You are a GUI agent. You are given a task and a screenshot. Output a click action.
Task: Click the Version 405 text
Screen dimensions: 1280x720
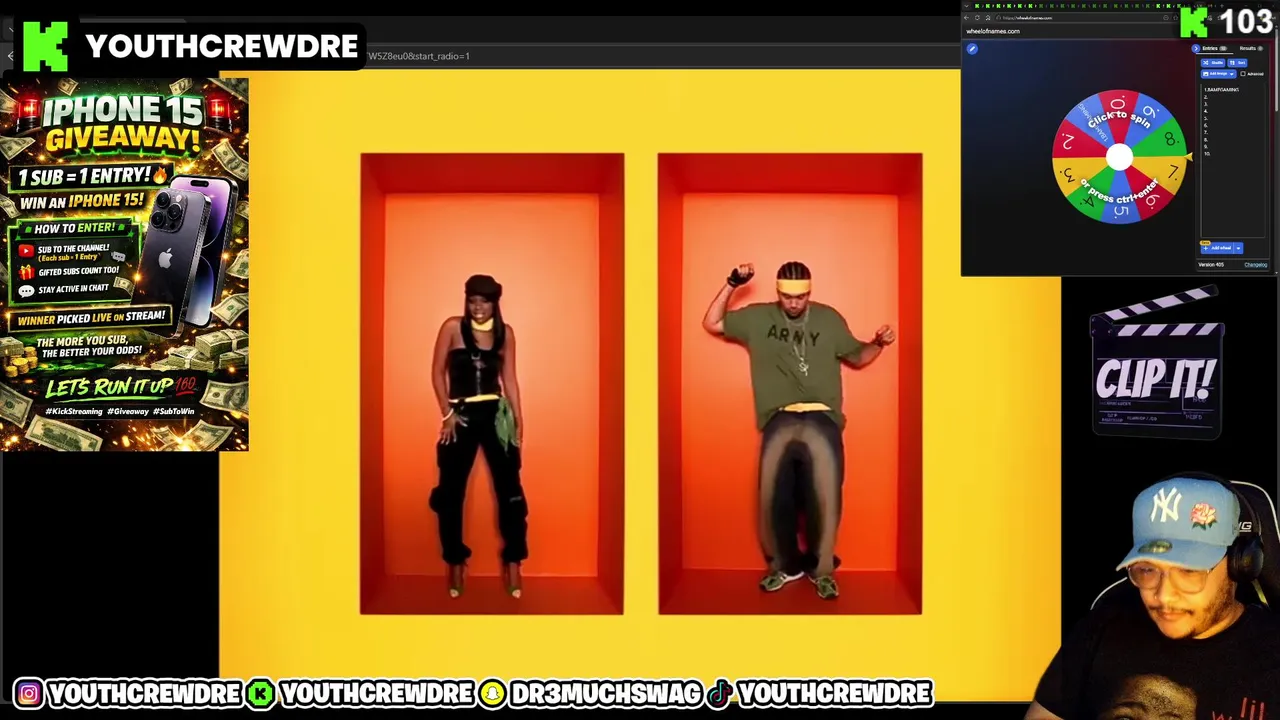tap(1211, 265)
